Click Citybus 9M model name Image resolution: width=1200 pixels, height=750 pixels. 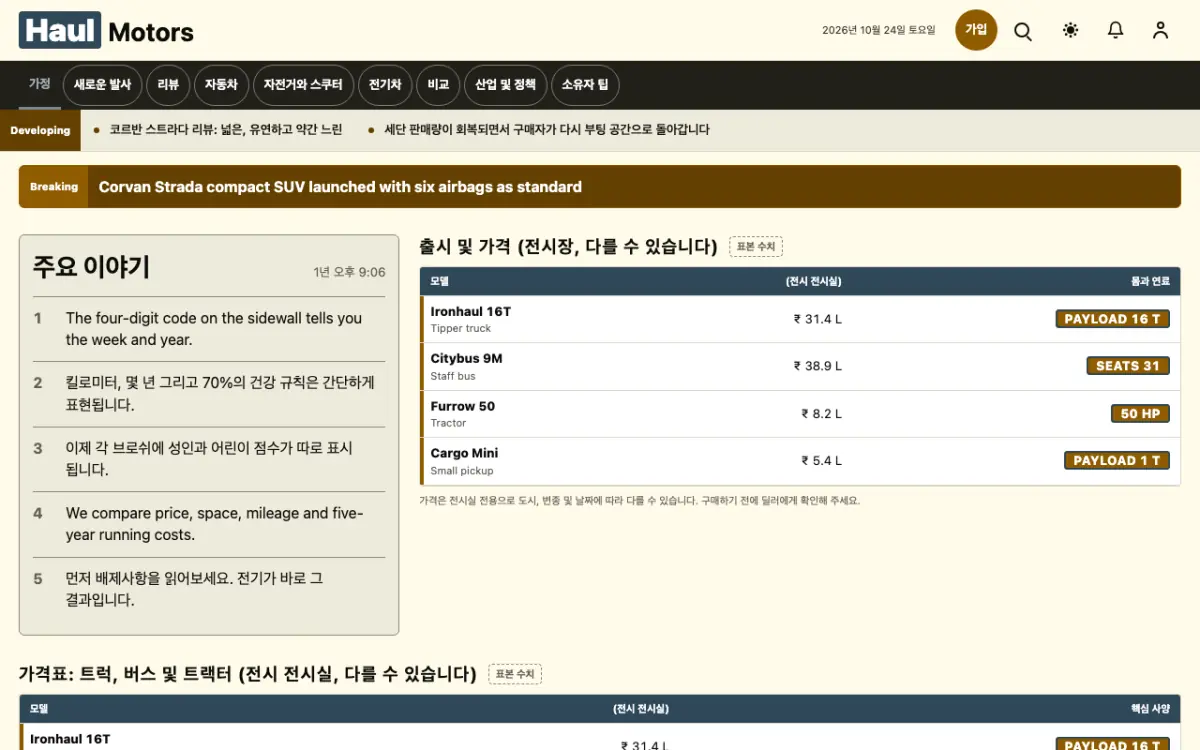point(467,359)
